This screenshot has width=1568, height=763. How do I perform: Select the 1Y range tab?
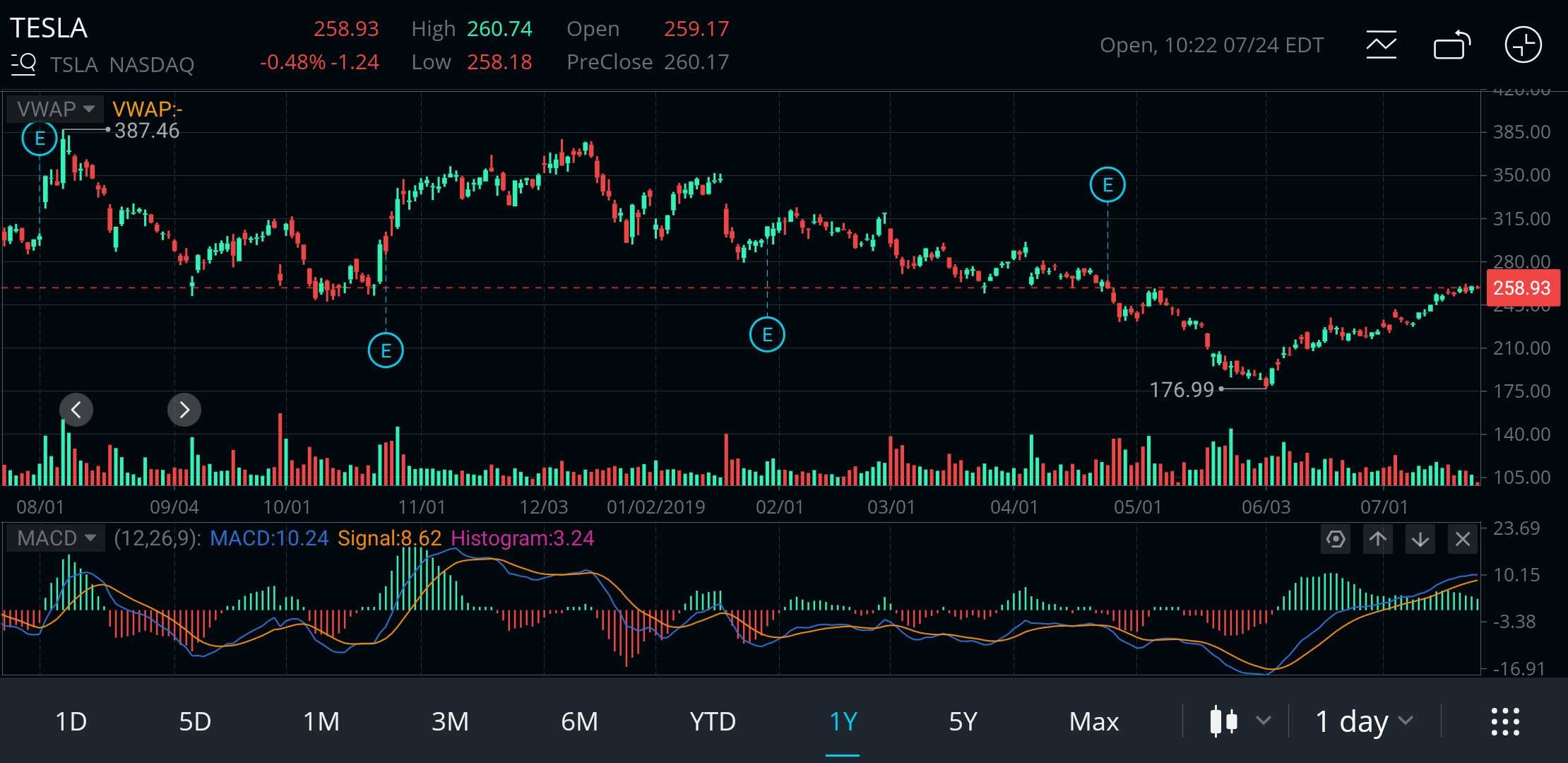[x=843, y=721]
